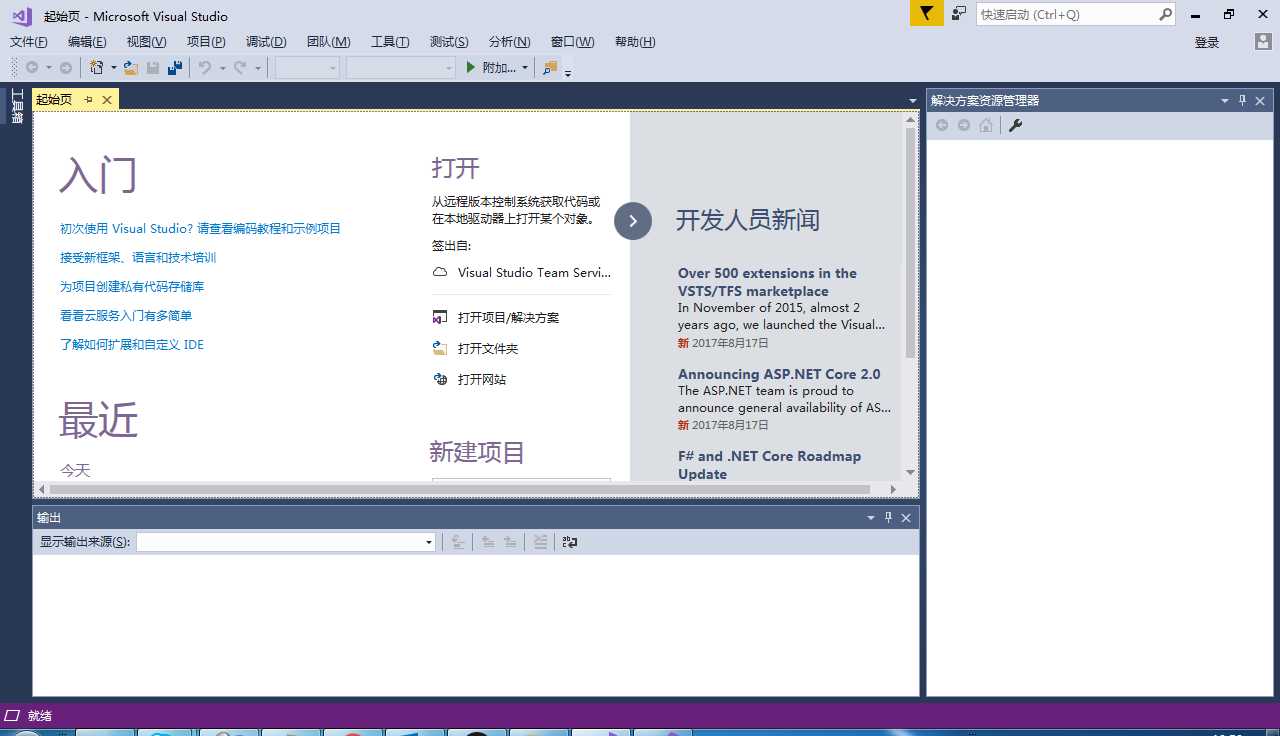The width and height of the screenshot is (1280, 736).
Task: Click 打开项目/解决方案 link
Action: [508, 317]
